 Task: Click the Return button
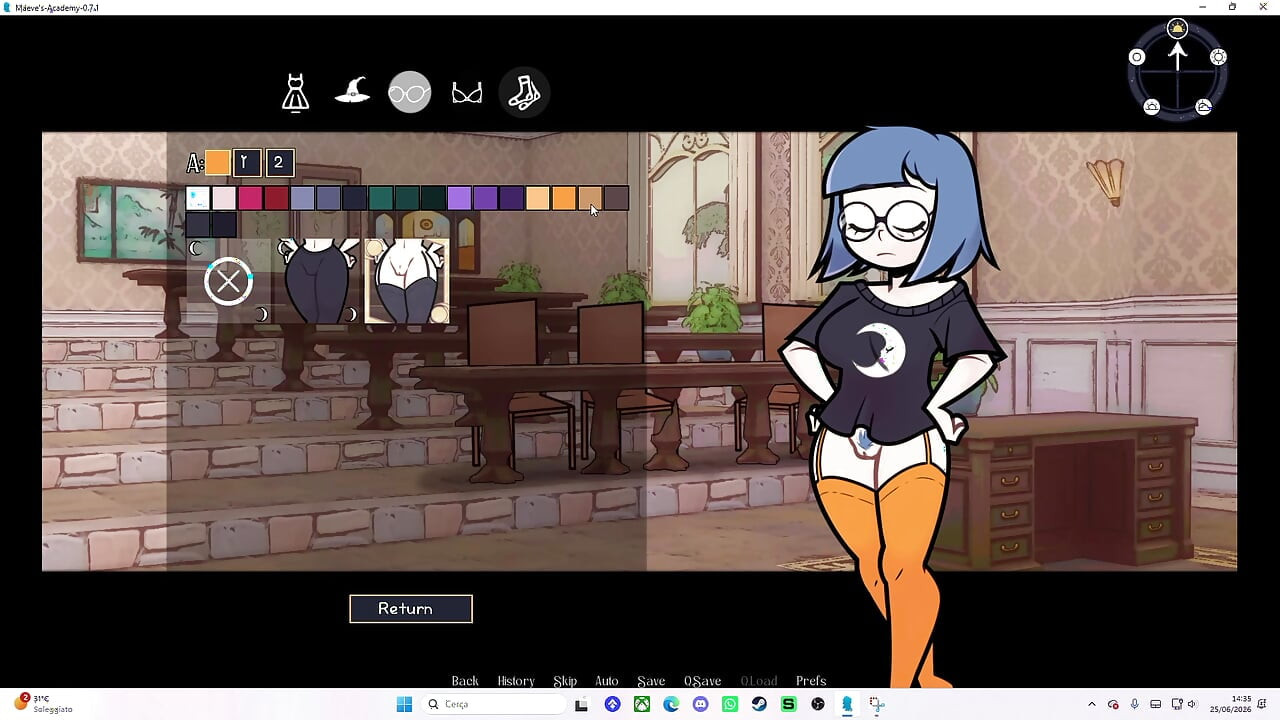[411, 608]
